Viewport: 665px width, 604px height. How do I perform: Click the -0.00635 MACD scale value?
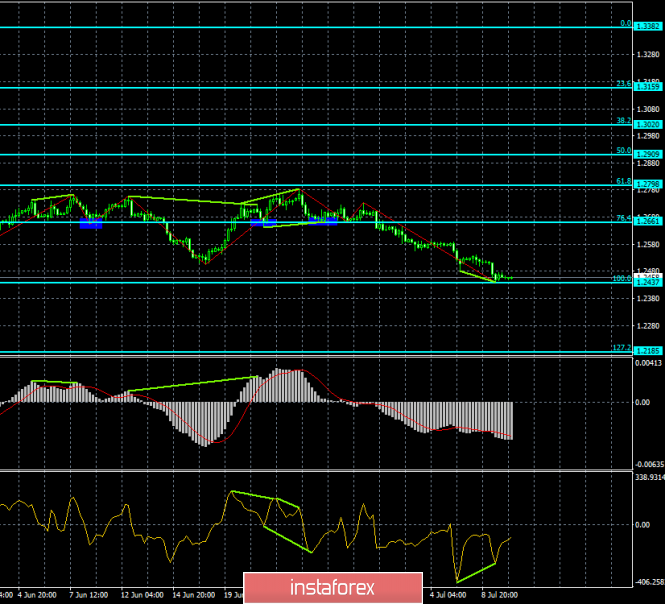click(650, 464)
